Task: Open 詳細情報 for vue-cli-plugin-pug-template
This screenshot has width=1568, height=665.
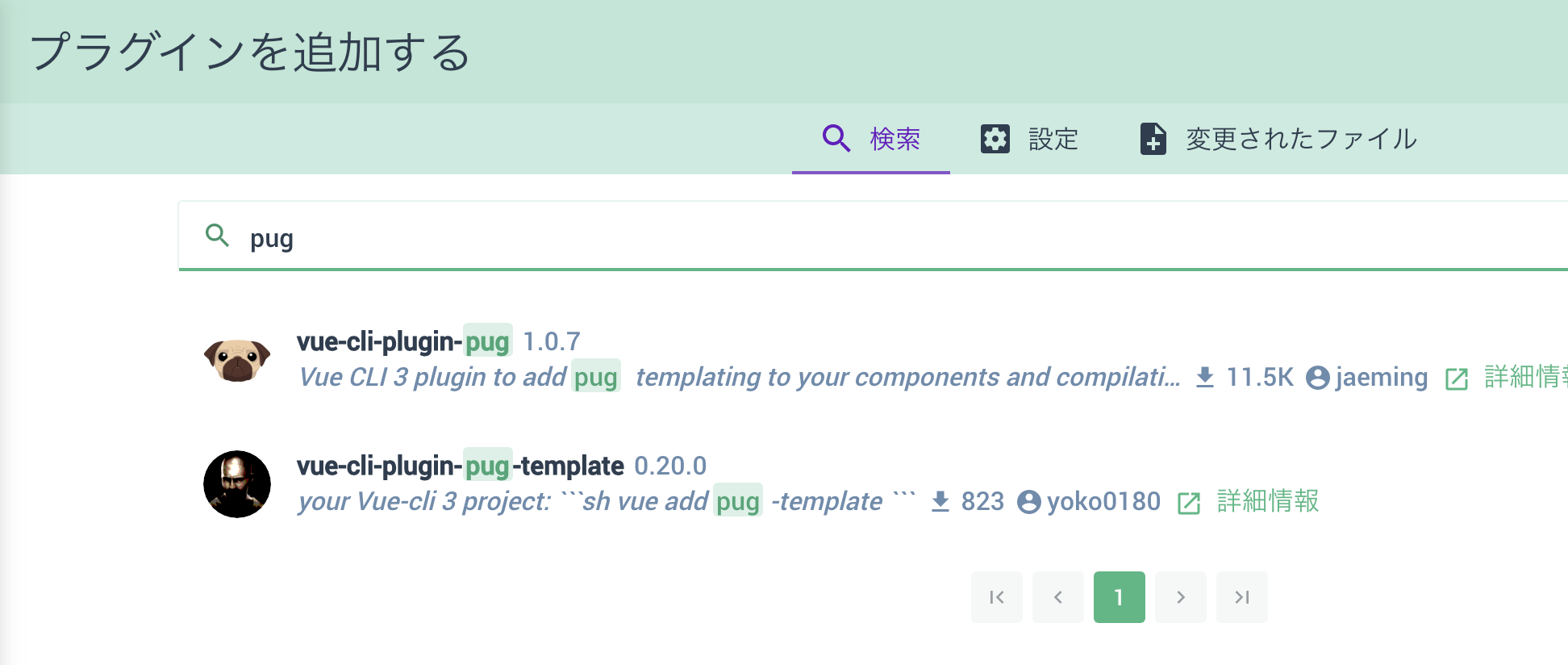Action: coord(1268,501)
